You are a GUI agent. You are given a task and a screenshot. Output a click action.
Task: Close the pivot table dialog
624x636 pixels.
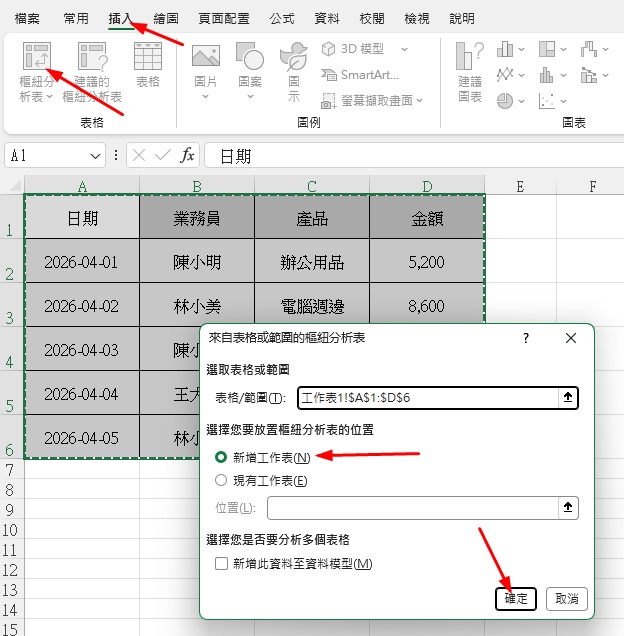tap(571, 338)
